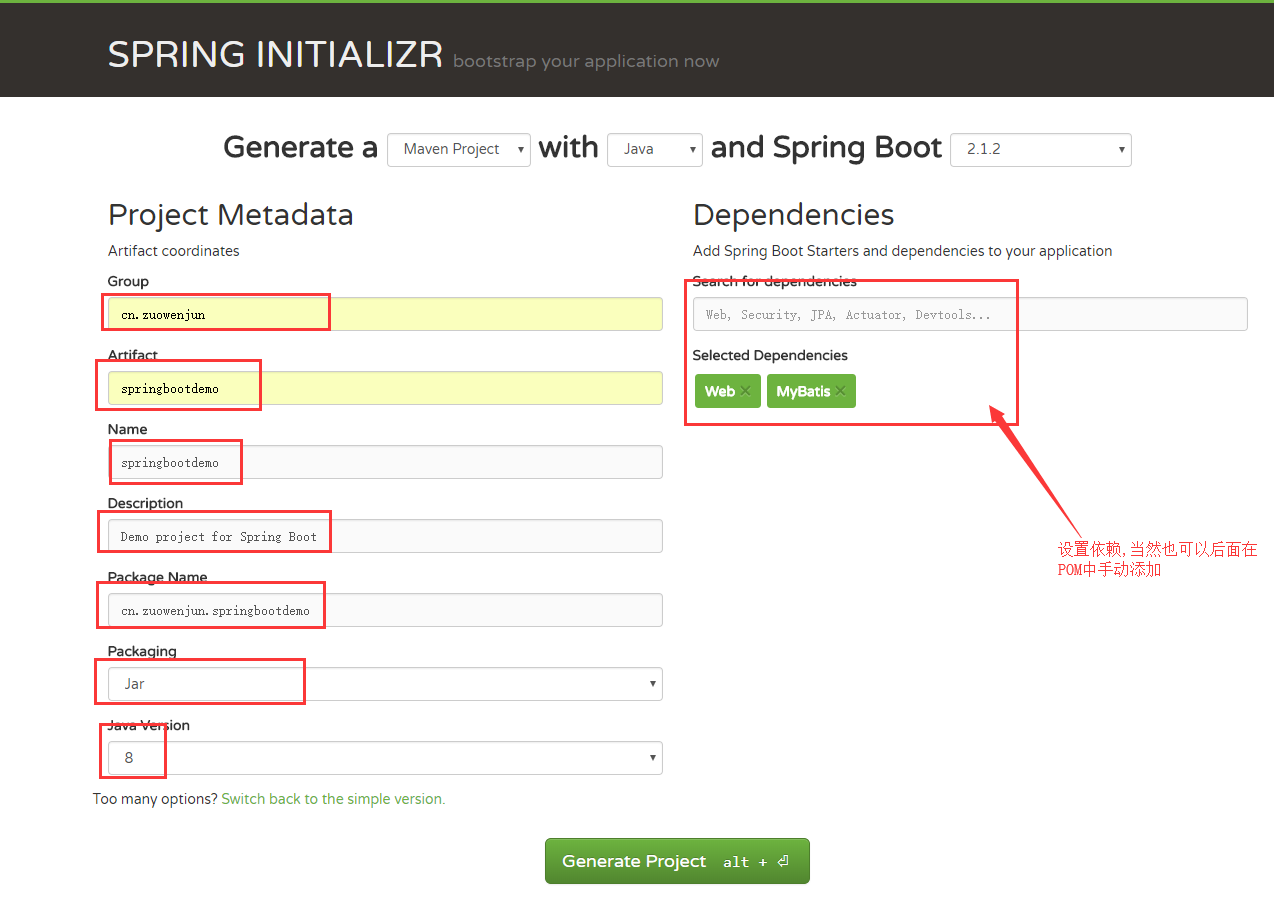
Task: Click the Selected Dependencies label
Action: pos(770,355)
